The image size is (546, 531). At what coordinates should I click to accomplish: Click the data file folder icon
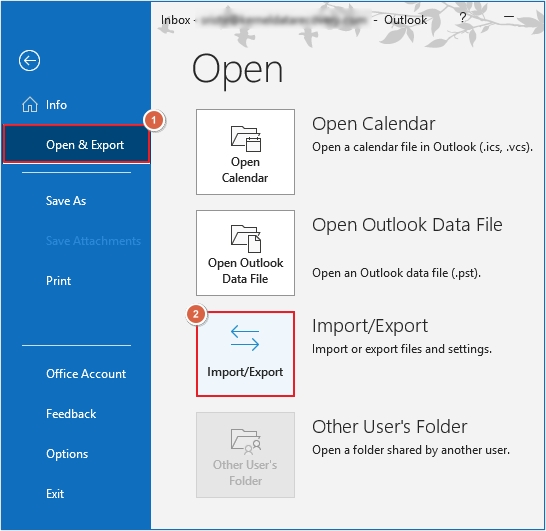(x=246, y=239)
